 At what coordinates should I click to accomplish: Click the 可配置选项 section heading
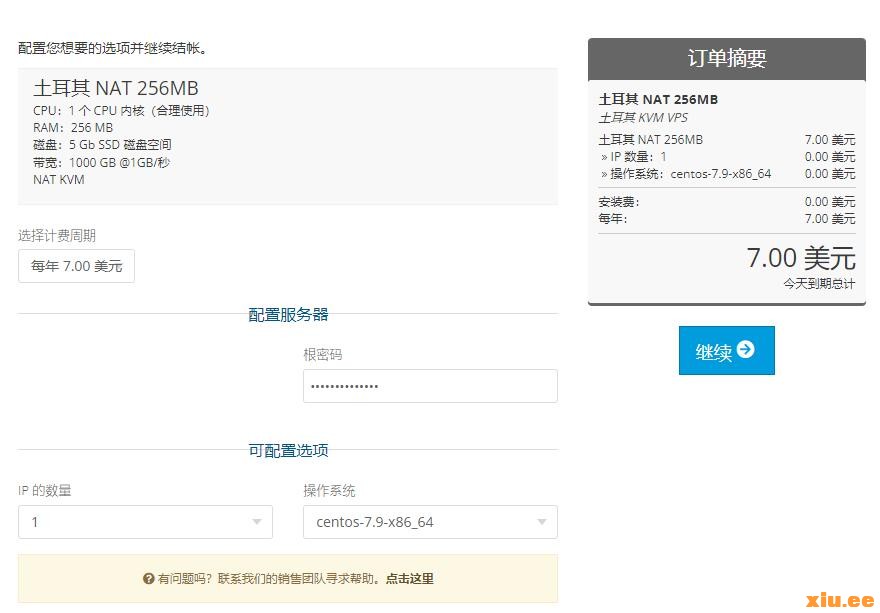288,450
